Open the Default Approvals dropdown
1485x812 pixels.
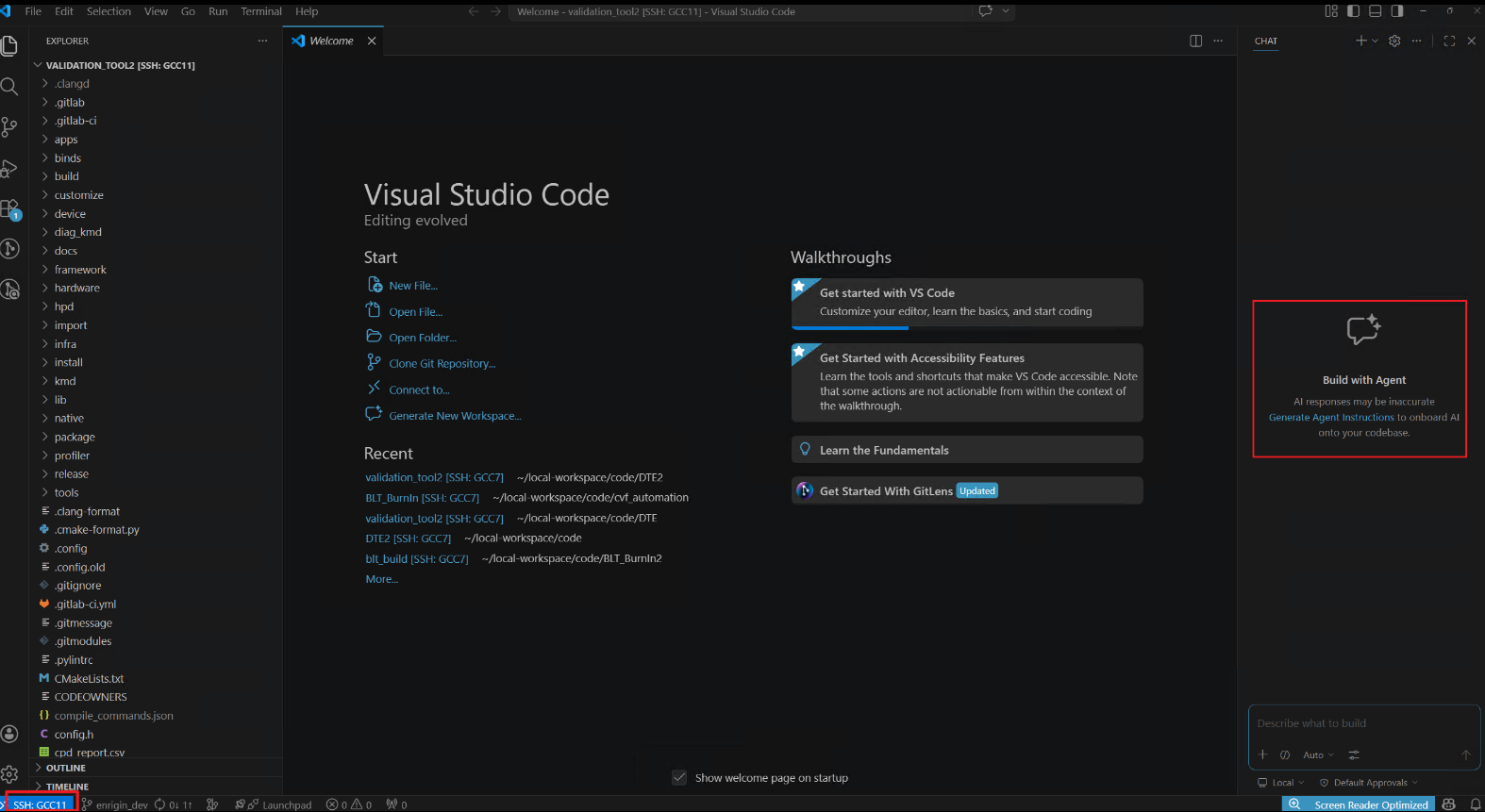point(1369,782)
